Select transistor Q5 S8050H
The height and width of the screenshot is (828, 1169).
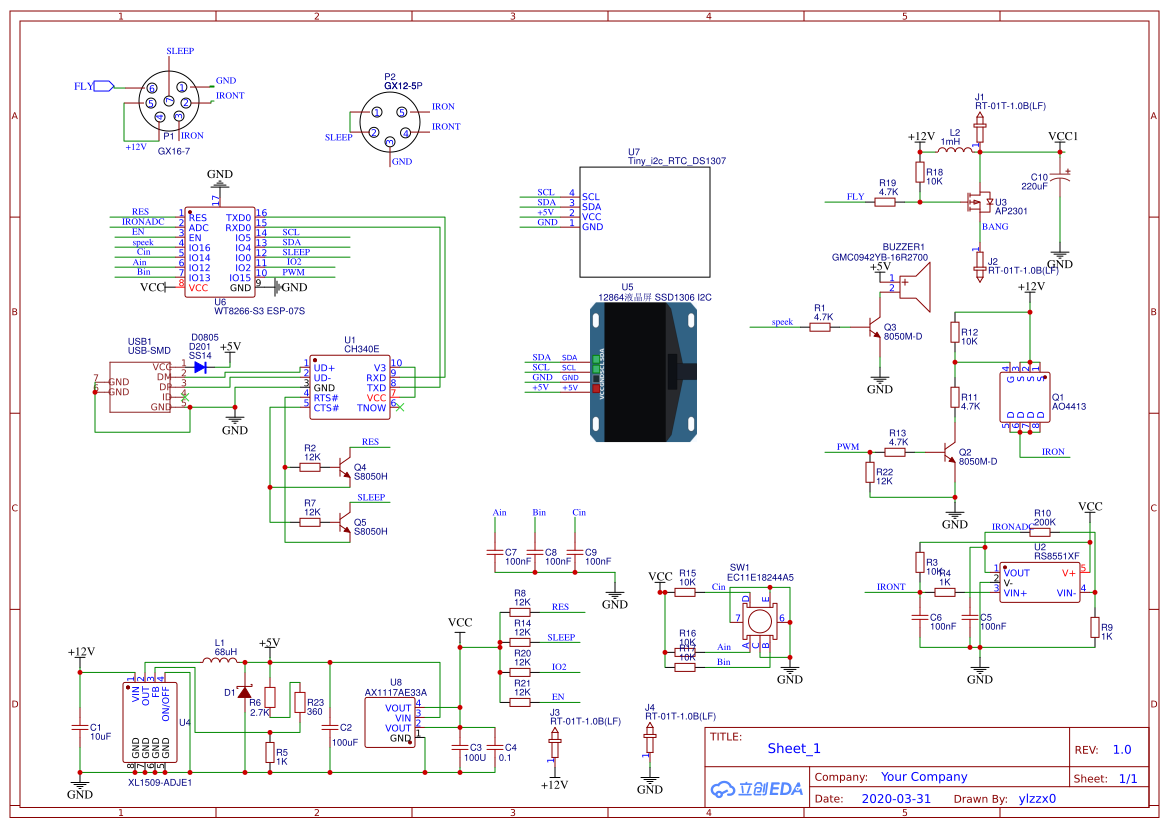[343, 522]
